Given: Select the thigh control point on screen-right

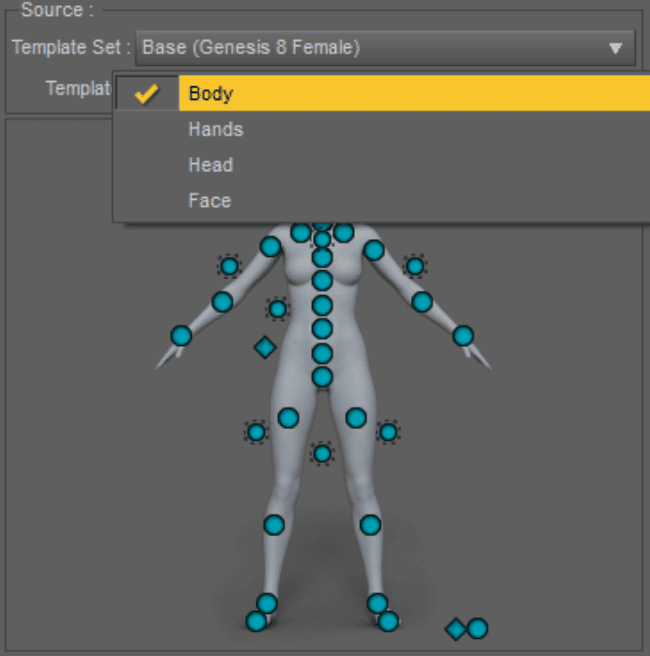Looking at the screenshot, I should [356, 418].
